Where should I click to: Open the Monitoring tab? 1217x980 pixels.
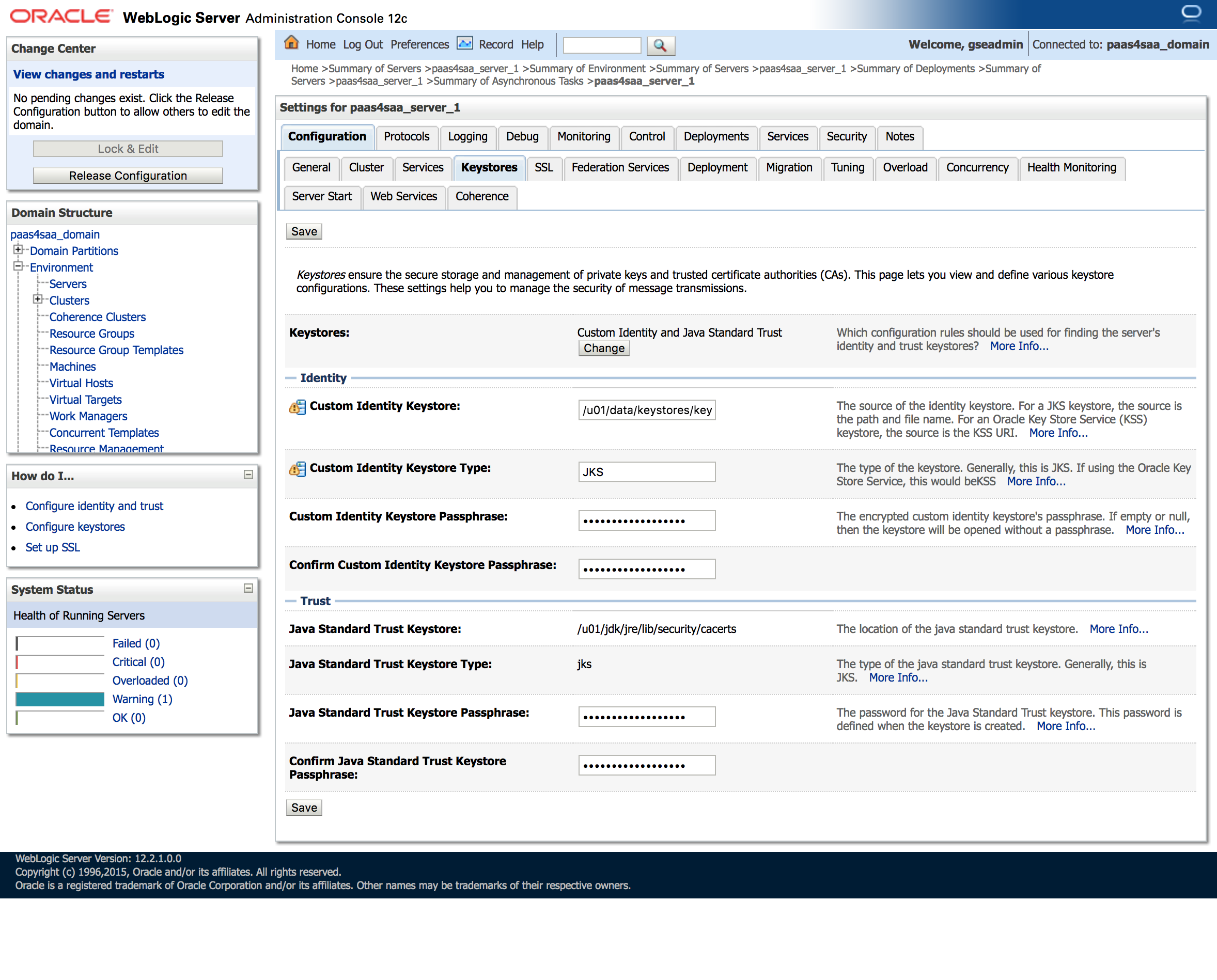(584, 137)
